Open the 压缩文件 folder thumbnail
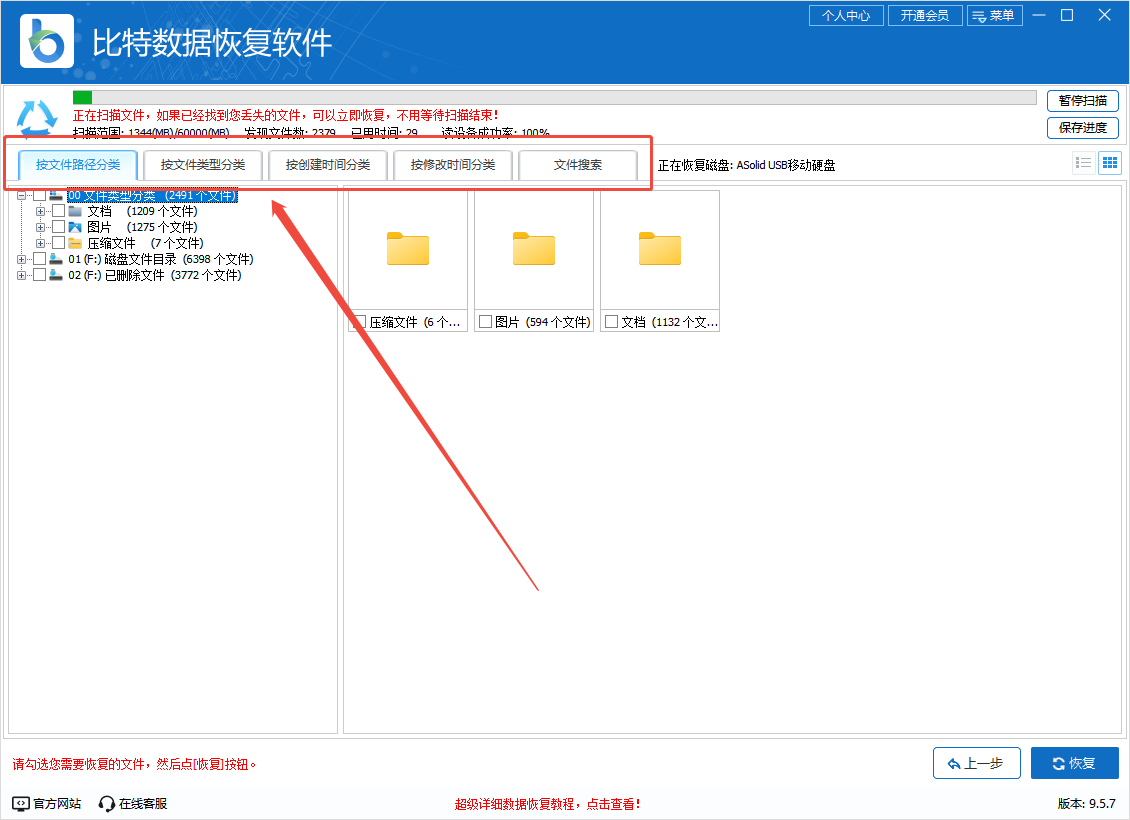 [x=408, y=249]
